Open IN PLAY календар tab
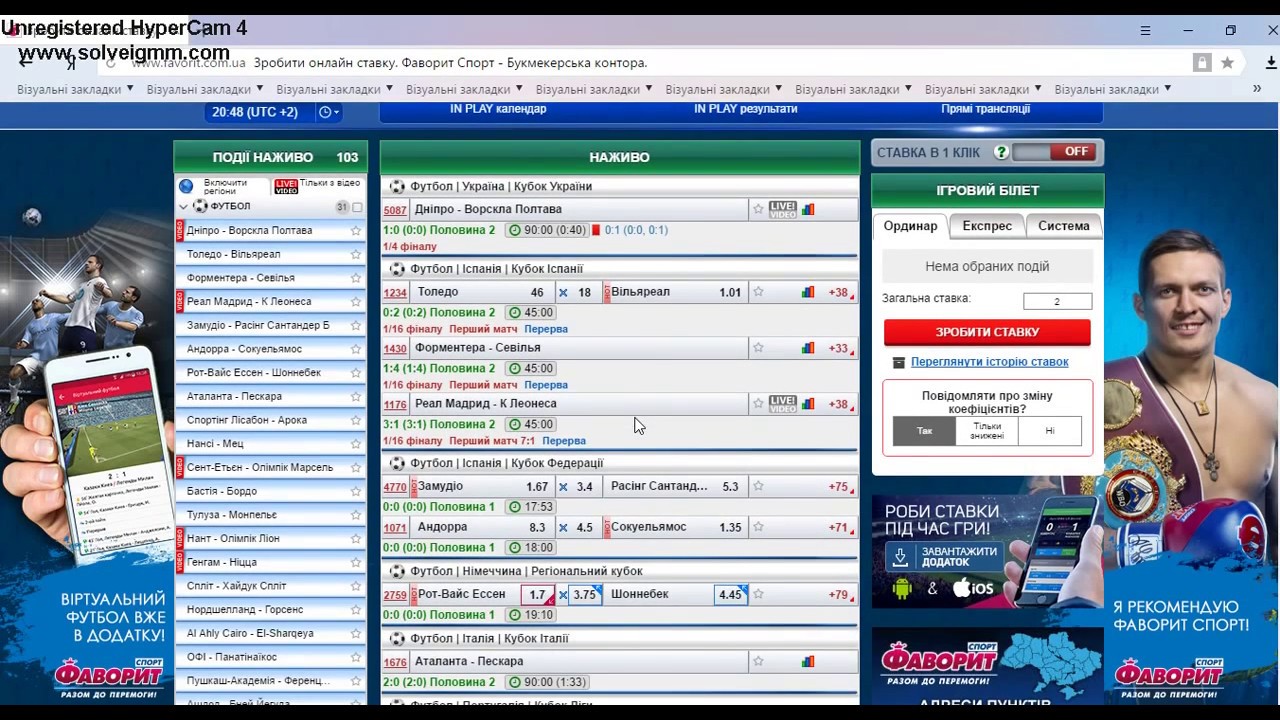Screen dimensions: 1280x720 tap(498, 109)
